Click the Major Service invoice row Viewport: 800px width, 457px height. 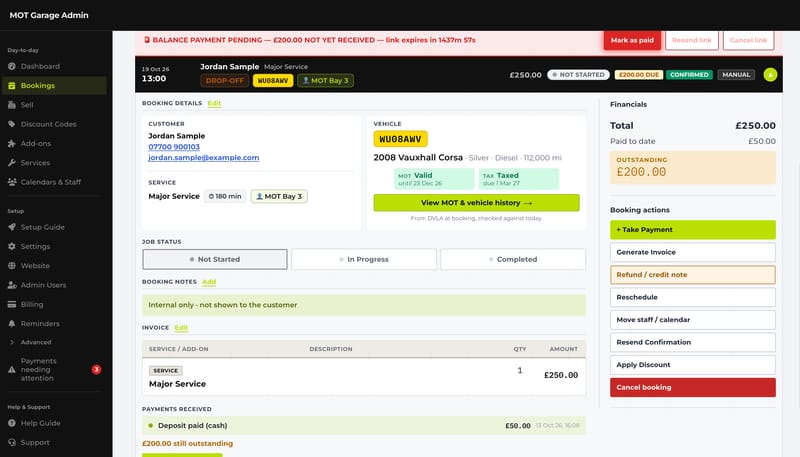[364, 376]
